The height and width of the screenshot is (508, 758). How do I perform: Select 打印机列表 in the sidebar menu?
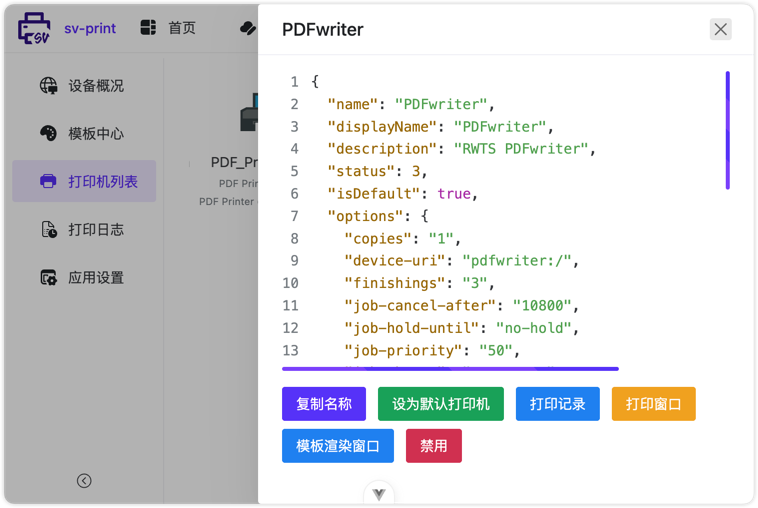[102, 182]
